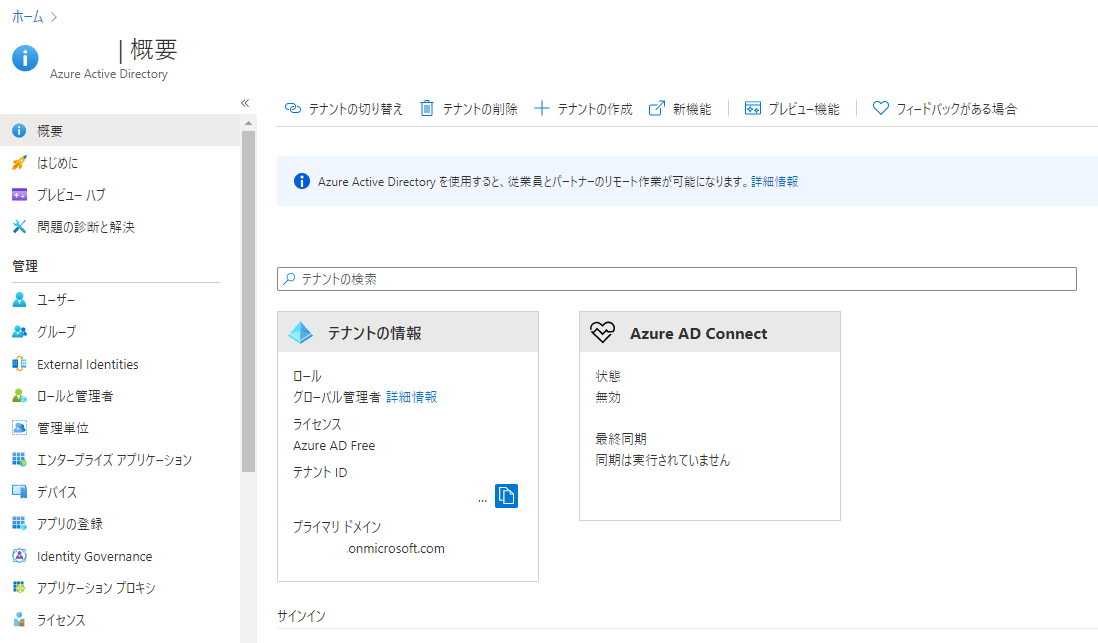Click the アプリの登録 icon
Viewport: 1098px width, 643px height.
pos(19,523)
